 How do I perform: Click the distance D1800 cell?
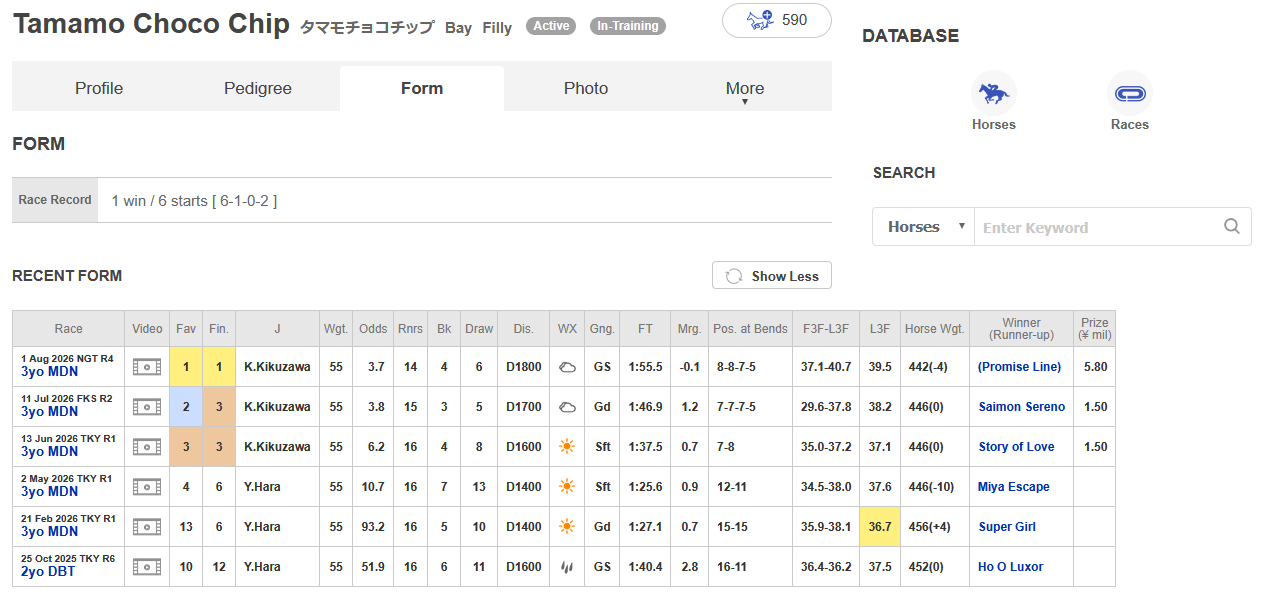tap(523, 367)
